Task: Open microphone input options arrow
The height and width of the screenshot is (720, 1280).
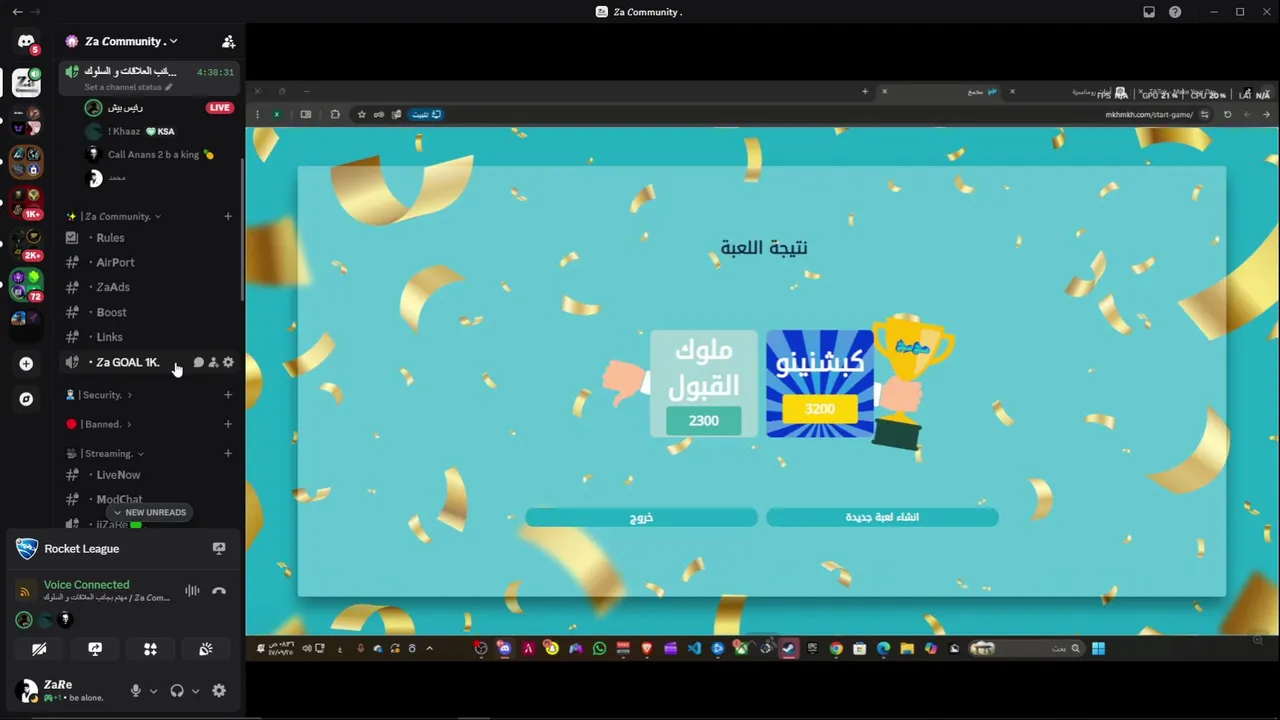Action: (153, 691)
